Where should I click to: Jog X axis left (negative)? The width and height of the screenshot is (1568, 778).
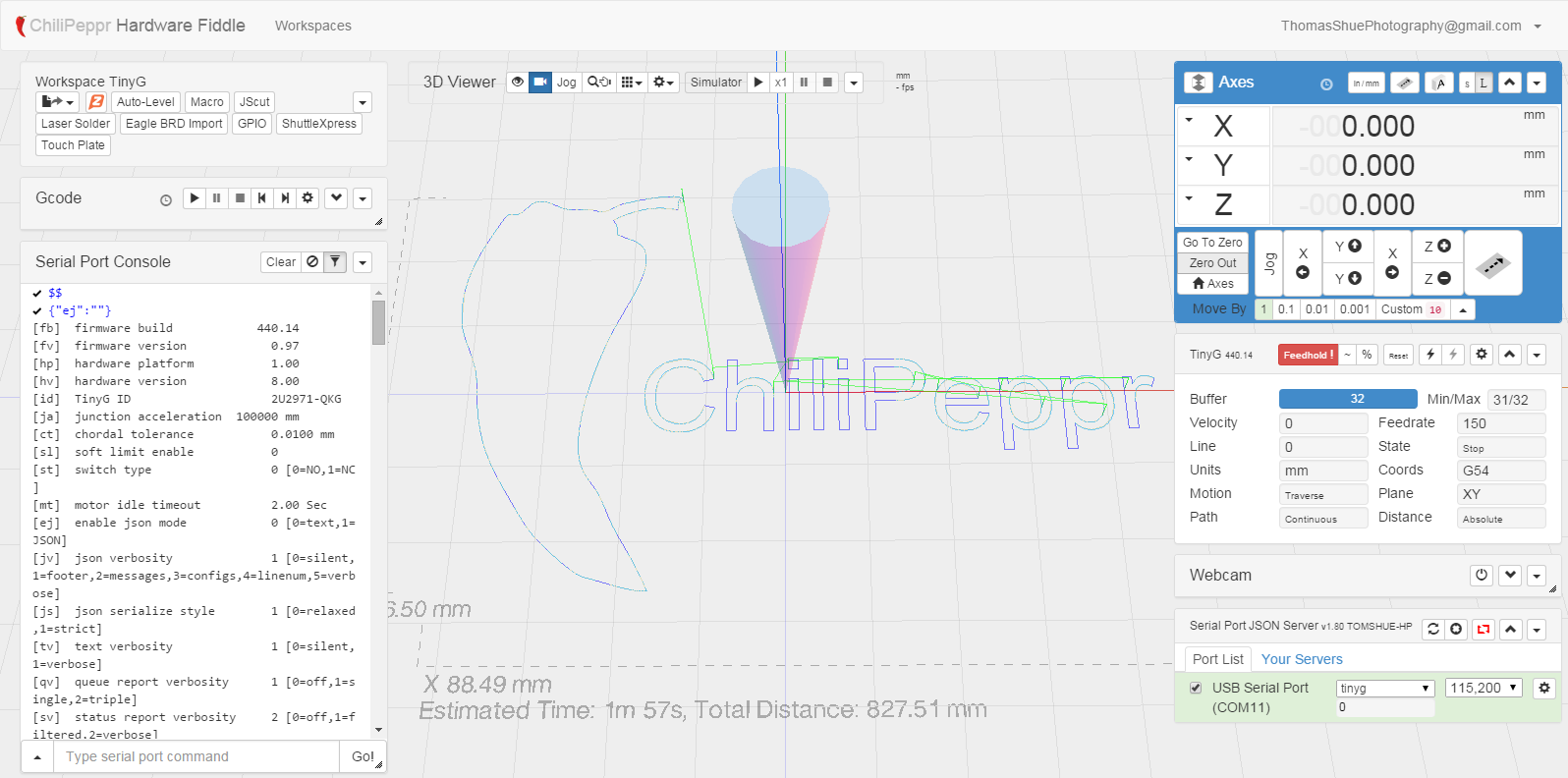pyautogui.click(x=1303, y=263)
